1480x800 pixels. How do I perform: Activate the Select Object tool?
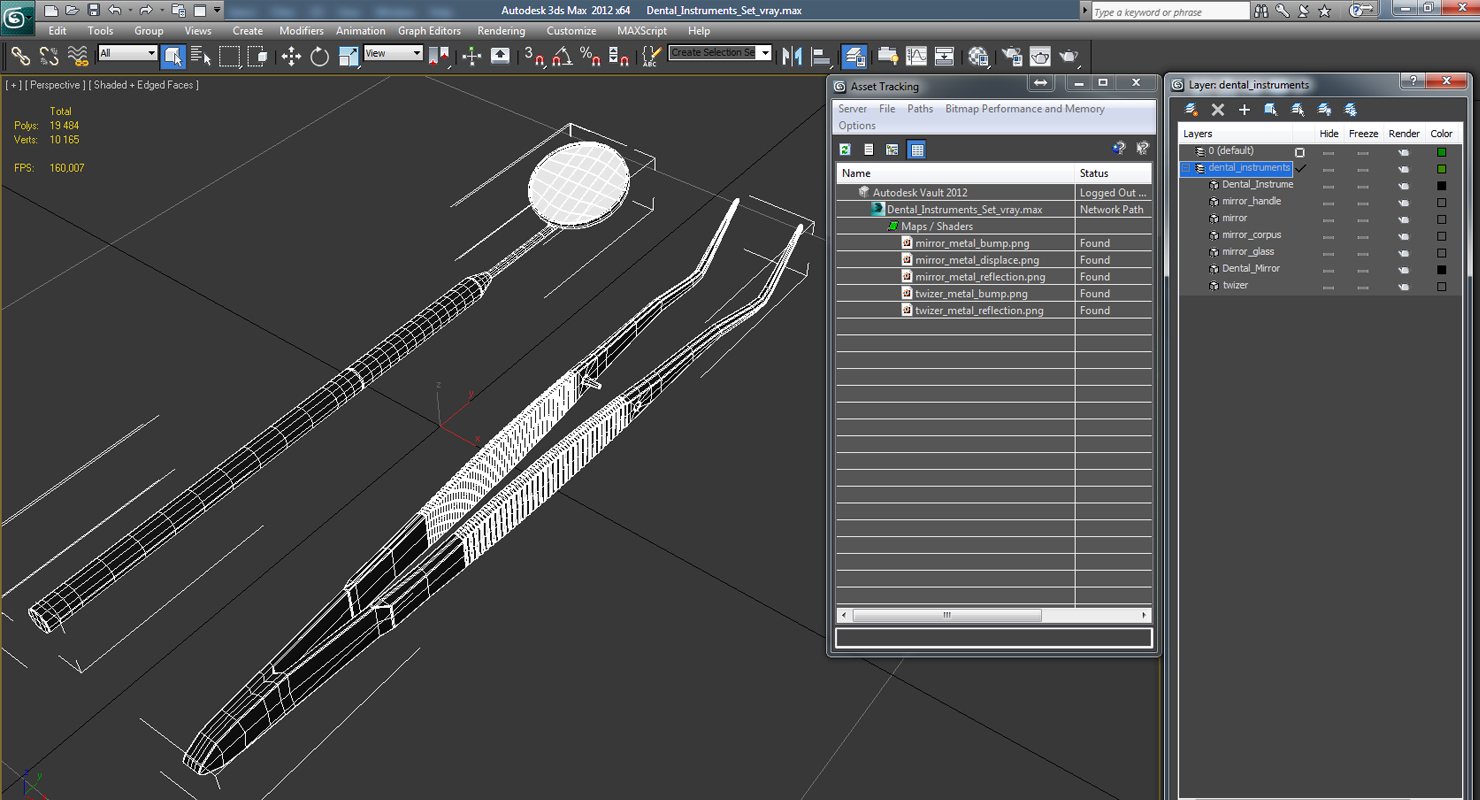coord(173,56)
